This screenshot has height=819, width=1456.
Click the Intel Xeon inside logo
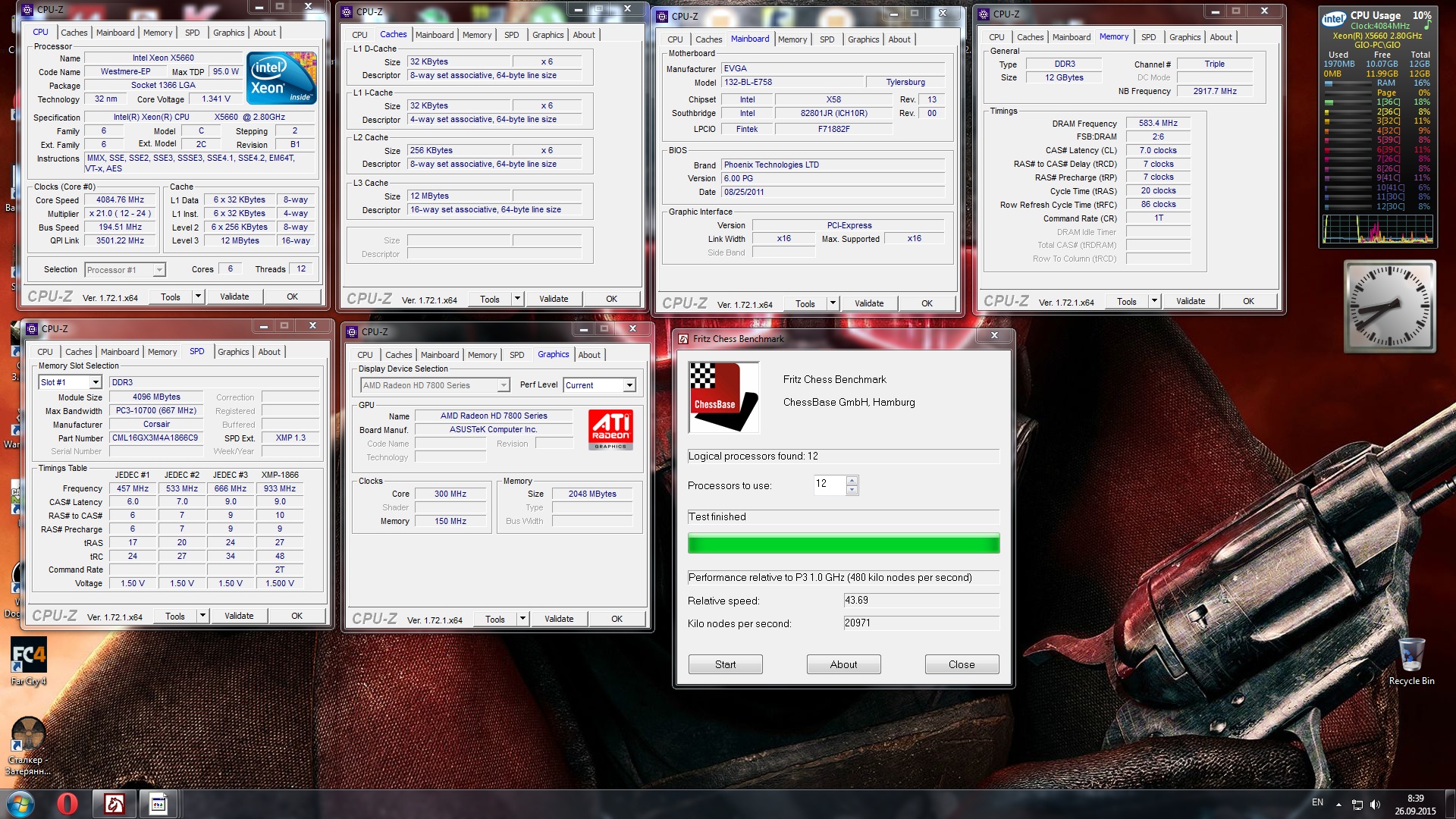pos(281,78)
